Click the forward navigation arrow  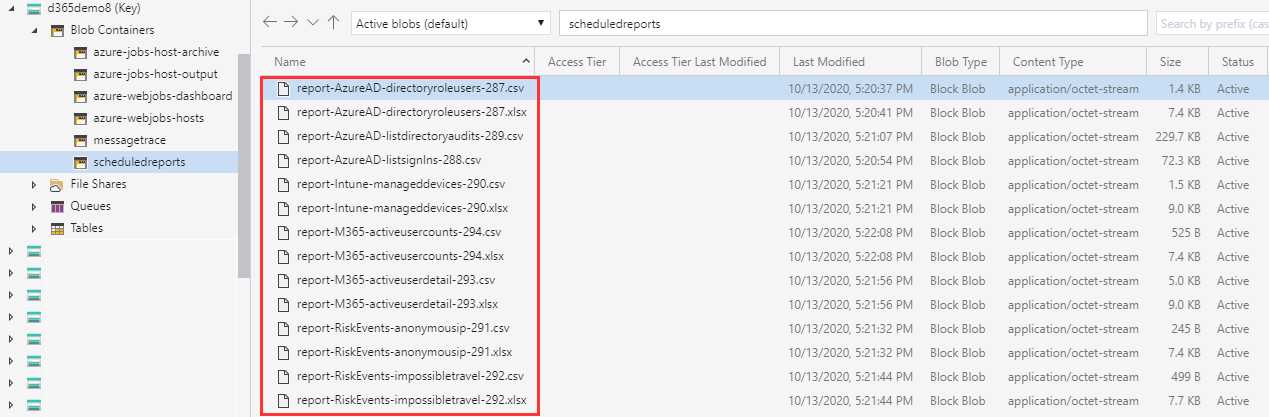(x=291, y=22)
